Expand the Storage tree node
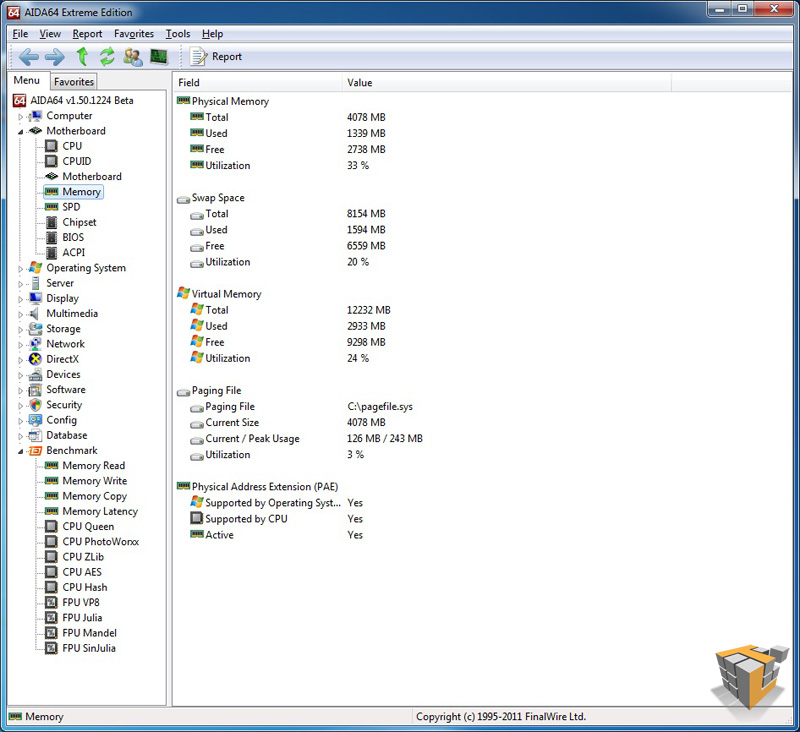800x732 pixels. click(20, 330)
